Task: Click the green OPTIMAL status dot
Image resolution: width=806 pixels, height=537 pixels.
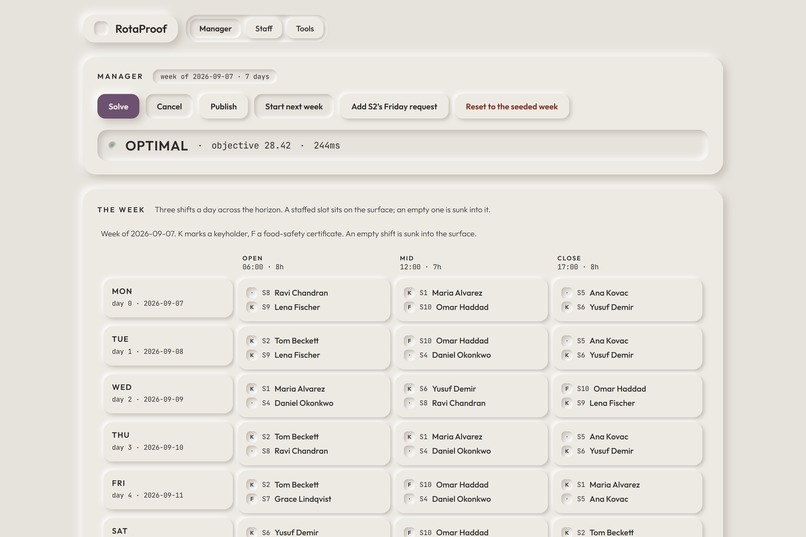Action: [112, 145]
